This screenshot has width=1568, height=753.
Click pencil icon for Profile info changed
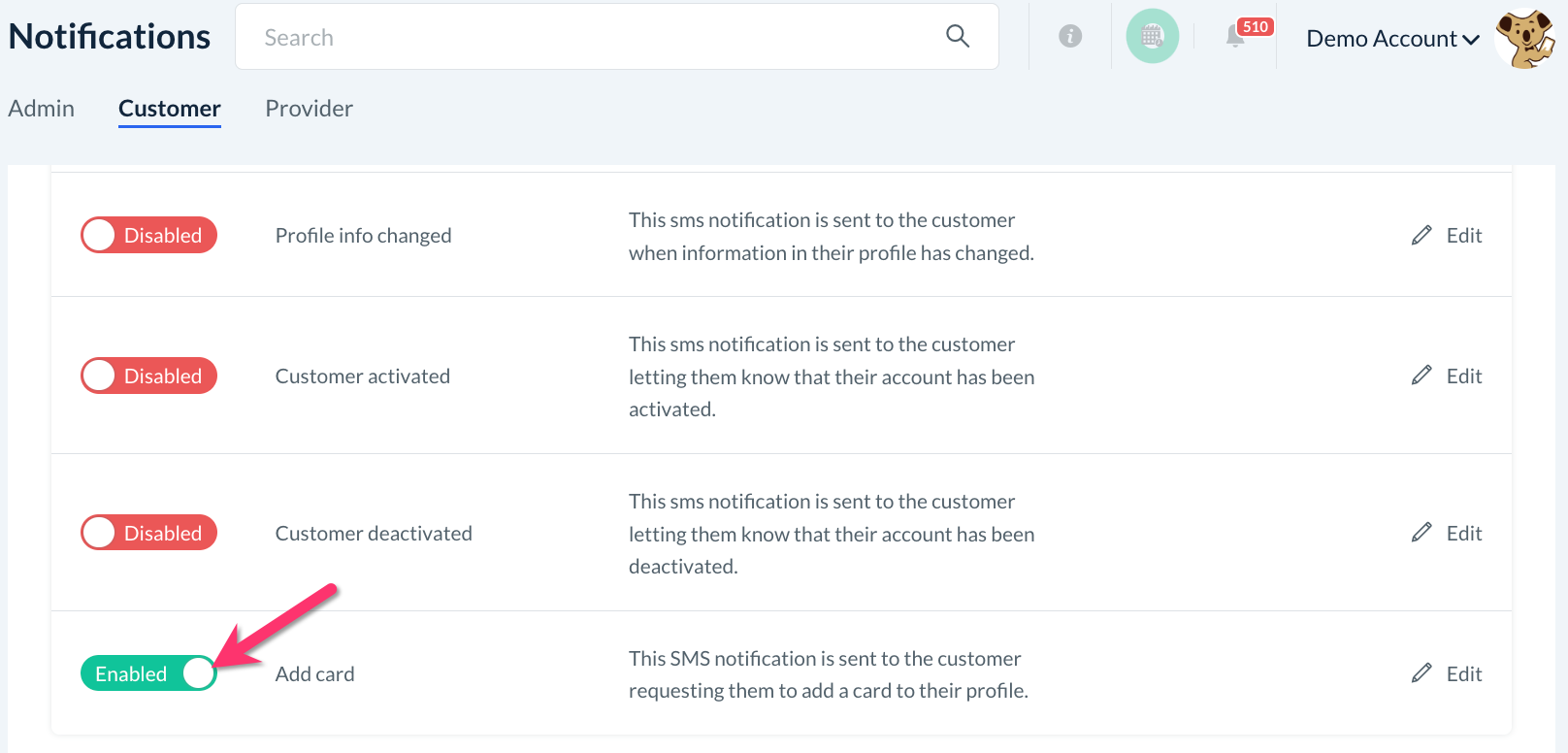pyautogui.click(x=1421, y=235)
